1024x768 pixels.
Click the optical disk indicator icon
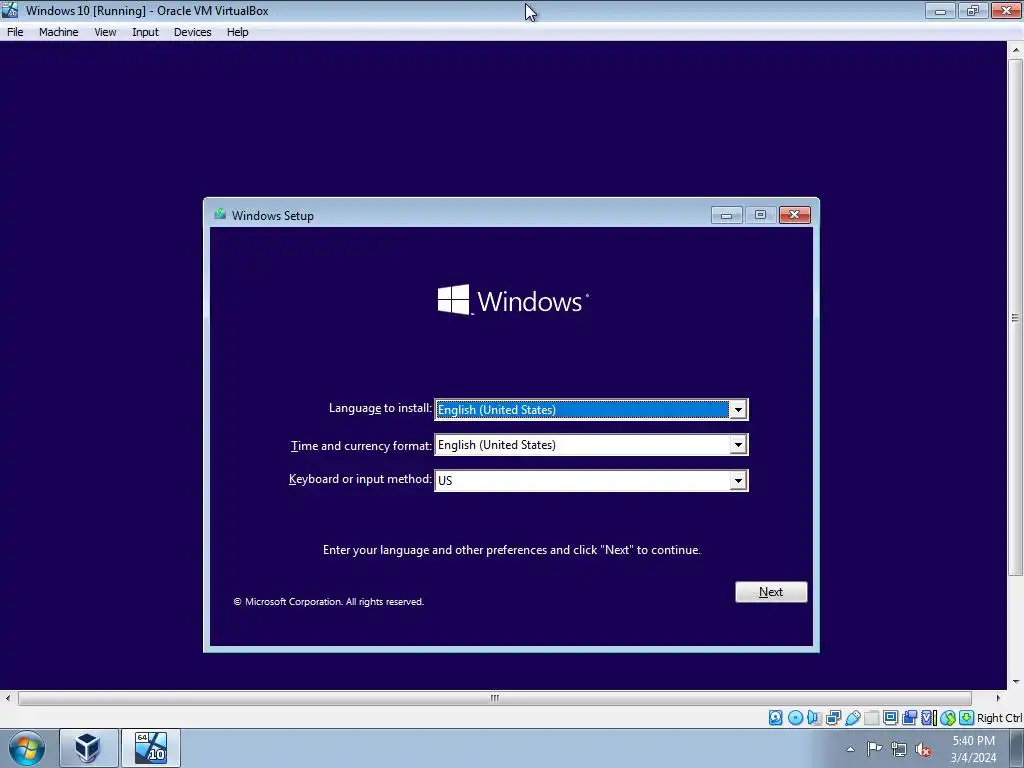(x=795, y=718)
